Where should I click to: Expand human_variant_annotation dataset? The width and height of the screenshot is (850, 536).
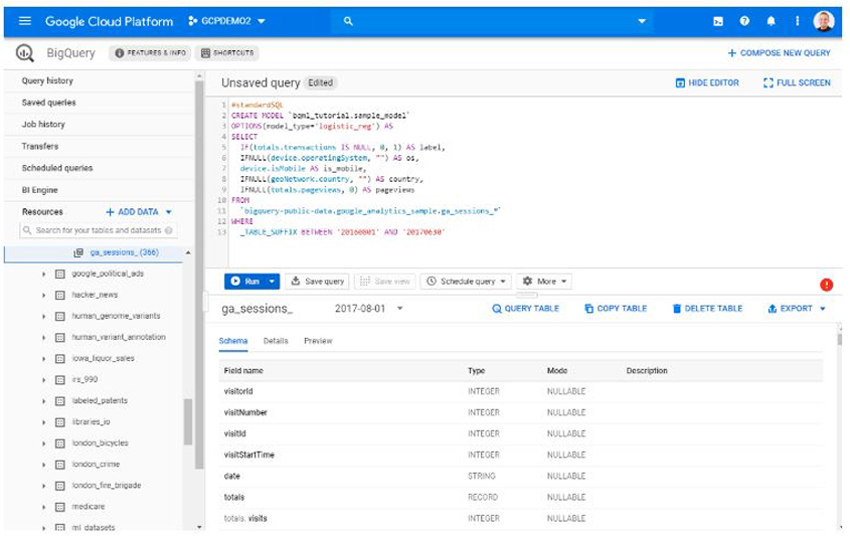[x=44, y=338]
